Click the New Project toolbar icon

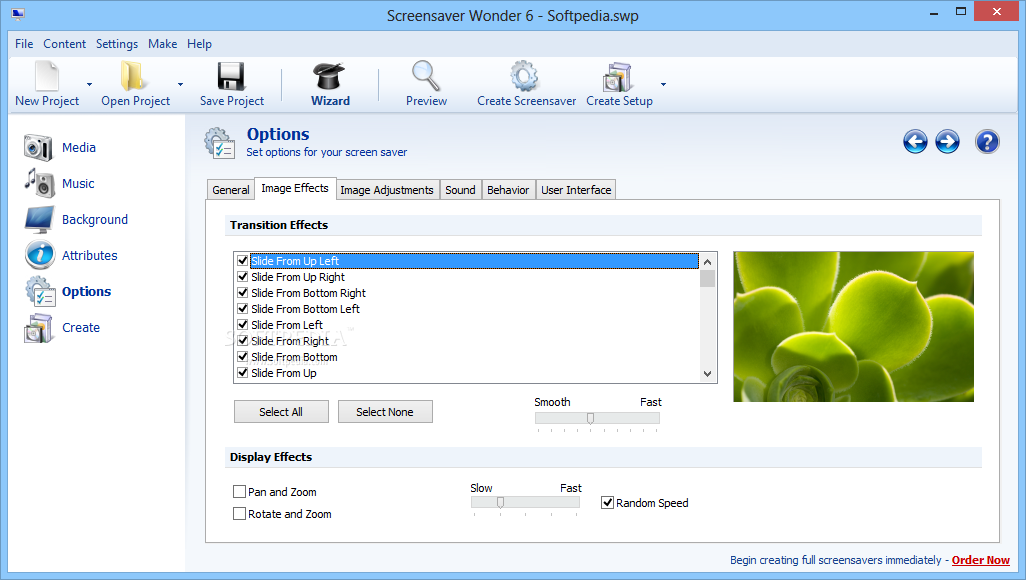47,76
